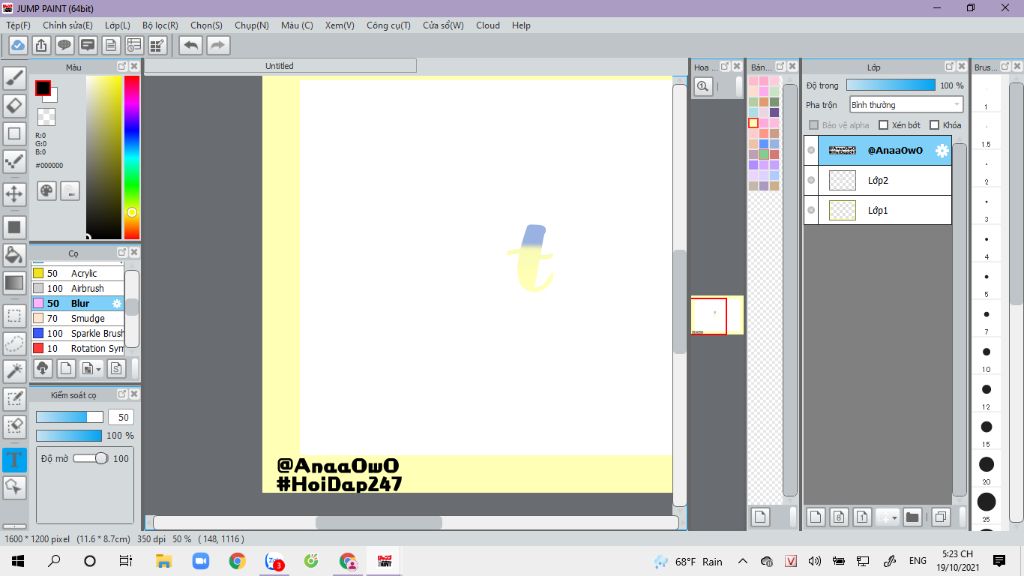Viewport: 1024px width, 576px height.
Task: Open gear settings of Blur brush
Action: point(116,304)
